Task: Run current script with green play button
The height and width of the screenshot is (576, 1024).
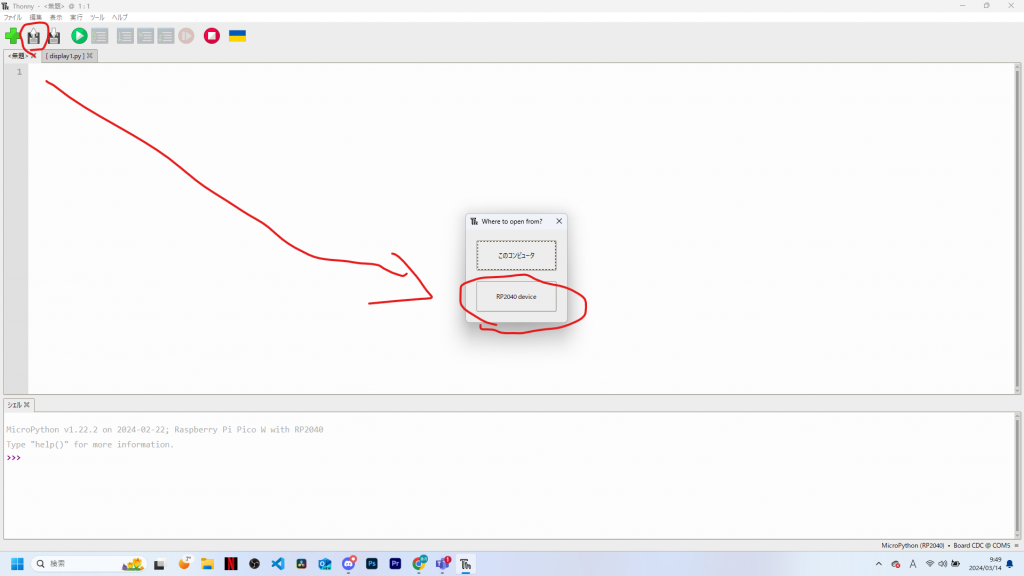Action: pos(79,36)
